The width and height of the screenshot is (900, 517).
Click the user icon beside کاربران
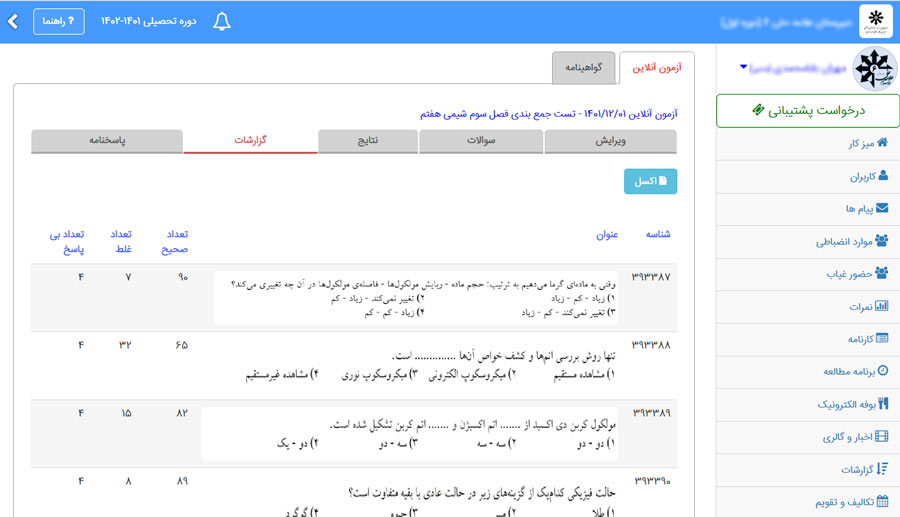[x=883, y=176]
